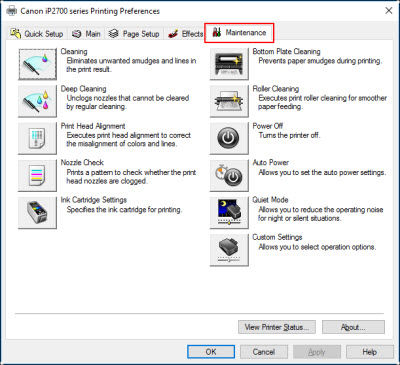Image resolution: width=400 pixels, height=365 pixels.
Task: Launch Bottom Plate Cleaning icon
Action: [x=229, y=64]
